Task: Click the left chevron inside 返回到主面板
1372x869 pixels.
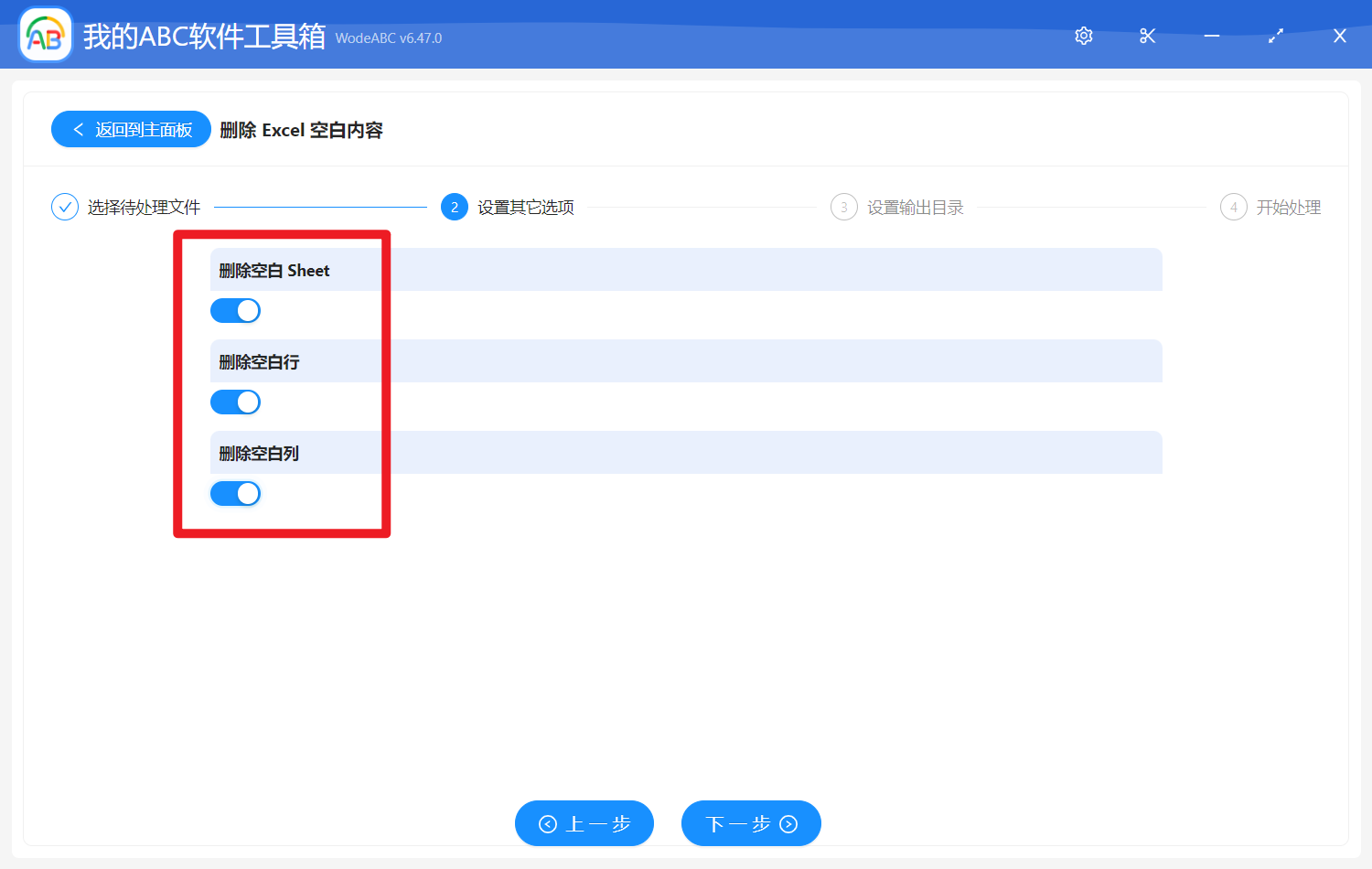Action: [78, 129]
